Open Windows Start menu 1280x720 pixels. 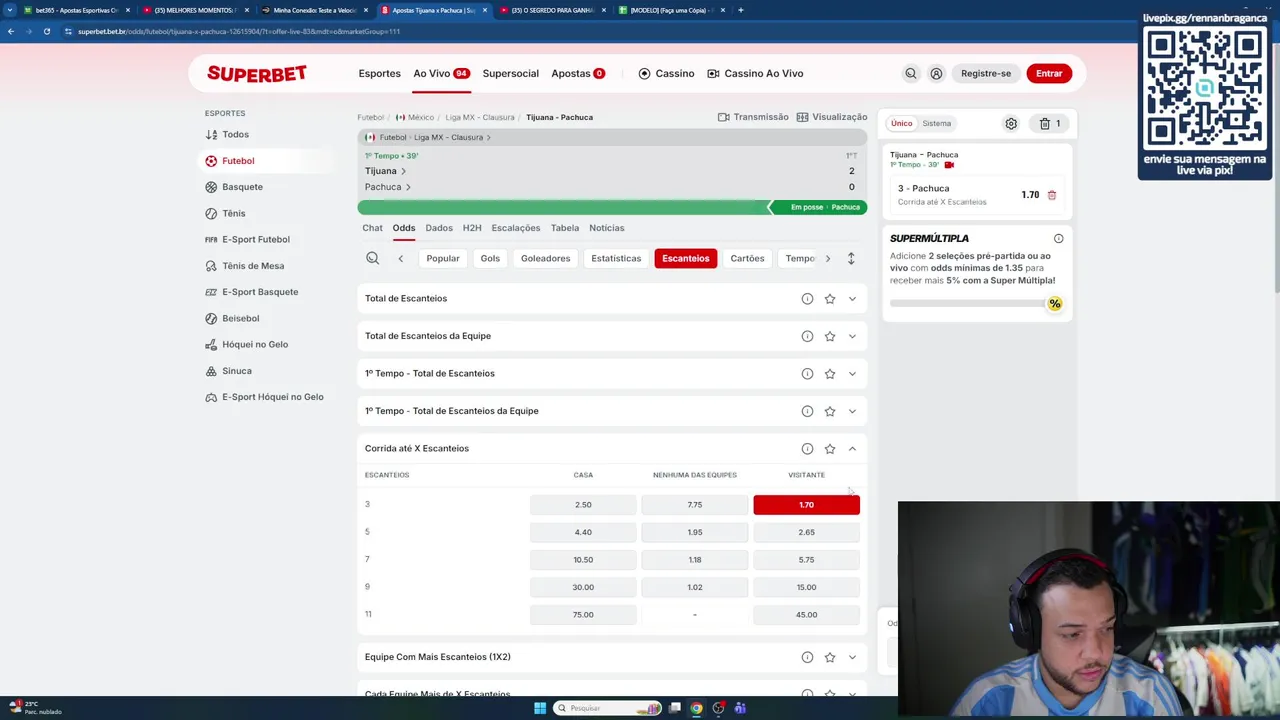click(x=540, y=708)
